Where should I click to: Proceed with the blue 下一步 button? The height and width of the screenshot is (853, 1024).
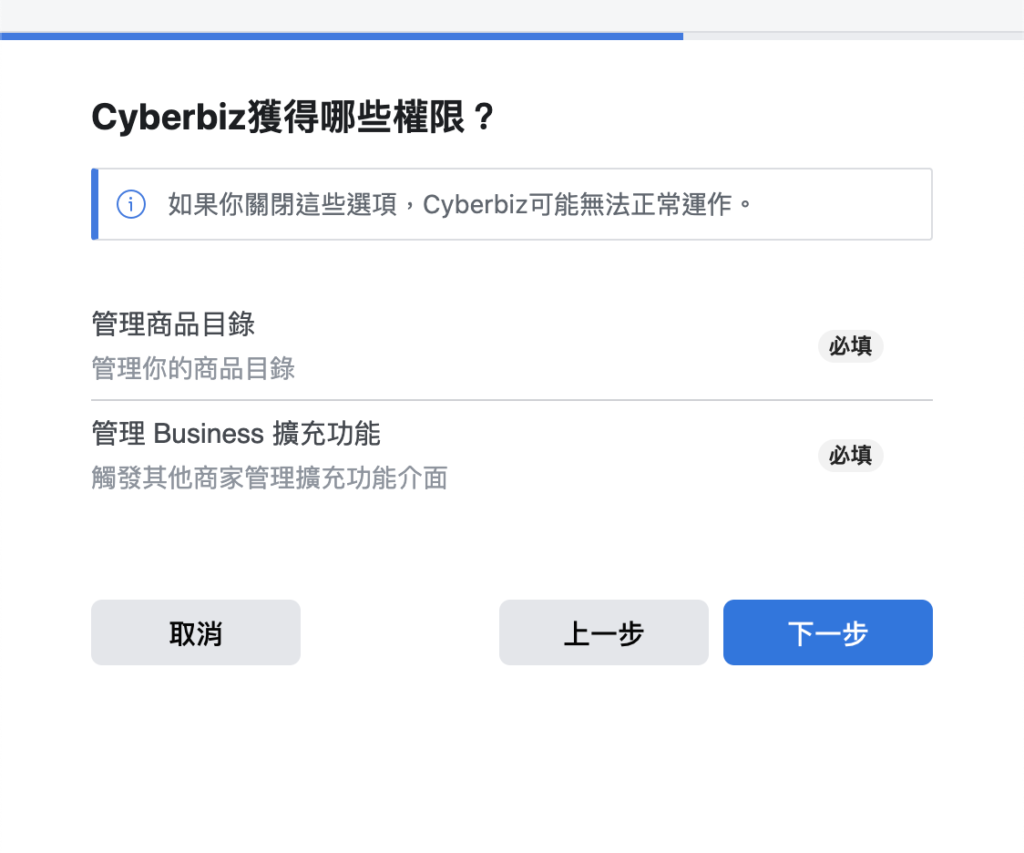pos(828,633)
